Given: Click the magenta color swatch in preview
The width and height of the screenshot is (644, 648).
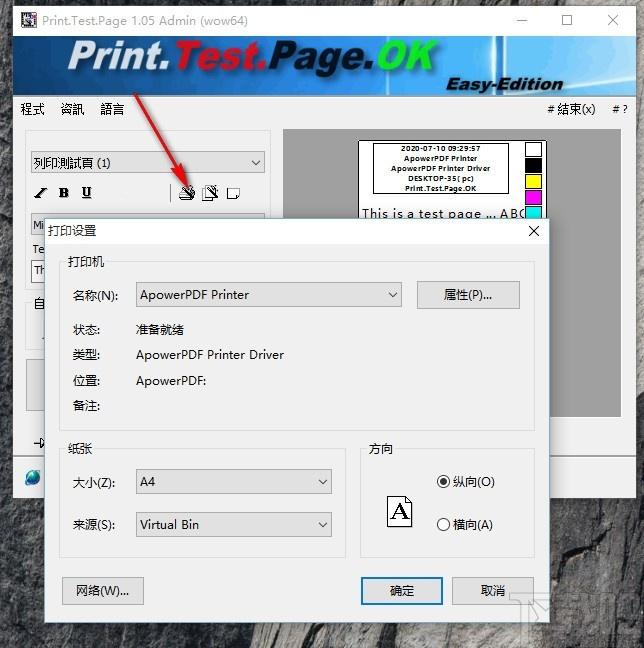Looking at the screenshot, I should pyautogui.click(x=533, y=197).
